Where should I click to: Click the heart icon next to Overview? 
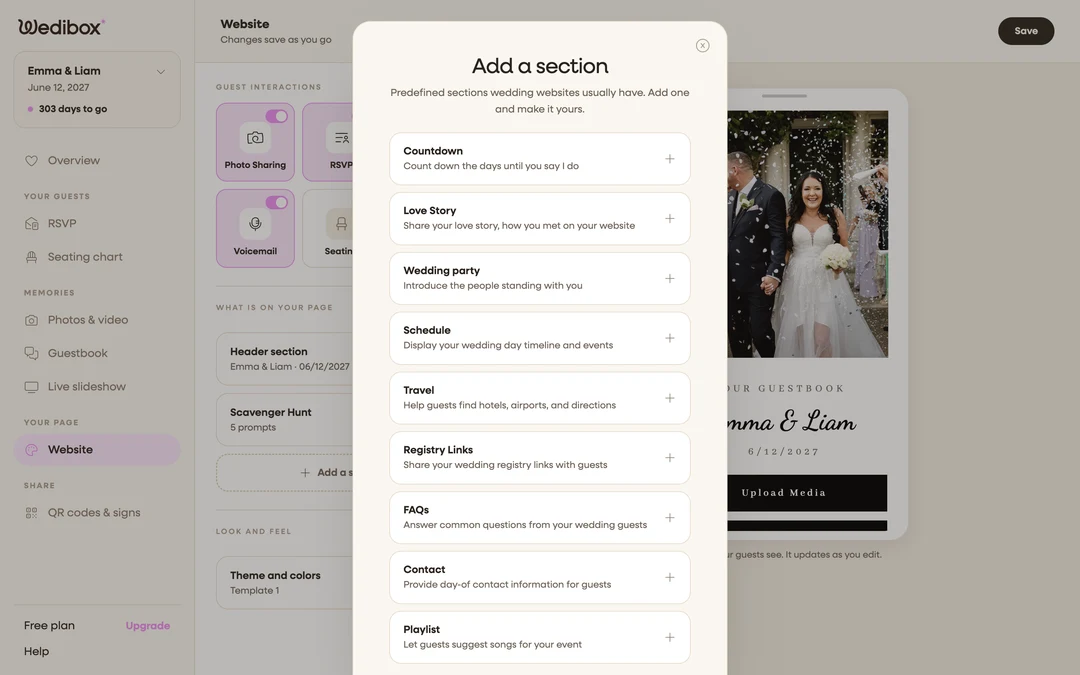[32, 160]
